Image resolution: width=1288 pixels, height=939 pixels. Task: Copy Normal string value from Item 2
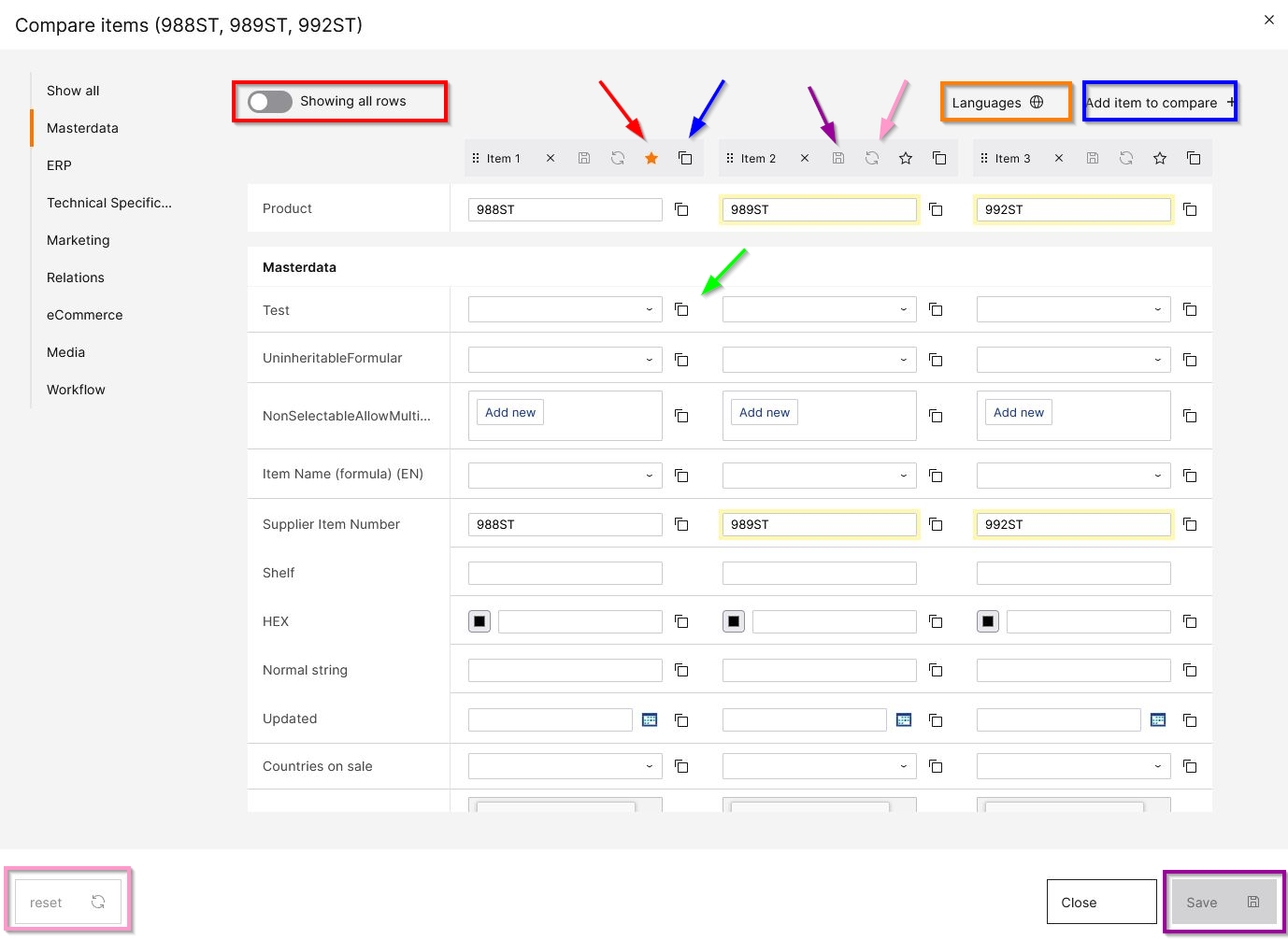(936, 670)
